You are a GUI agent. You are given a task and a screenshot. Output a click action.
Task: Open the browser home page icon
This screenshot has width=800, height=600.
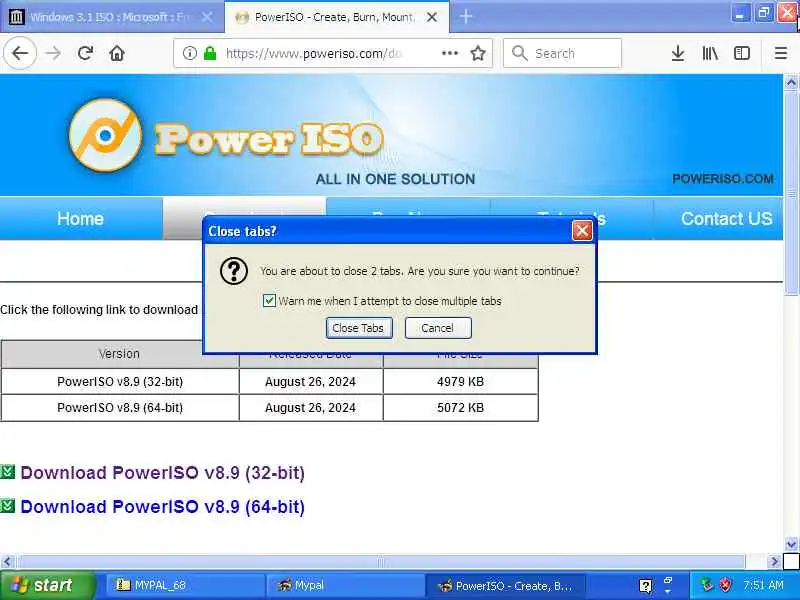(117, 53)
